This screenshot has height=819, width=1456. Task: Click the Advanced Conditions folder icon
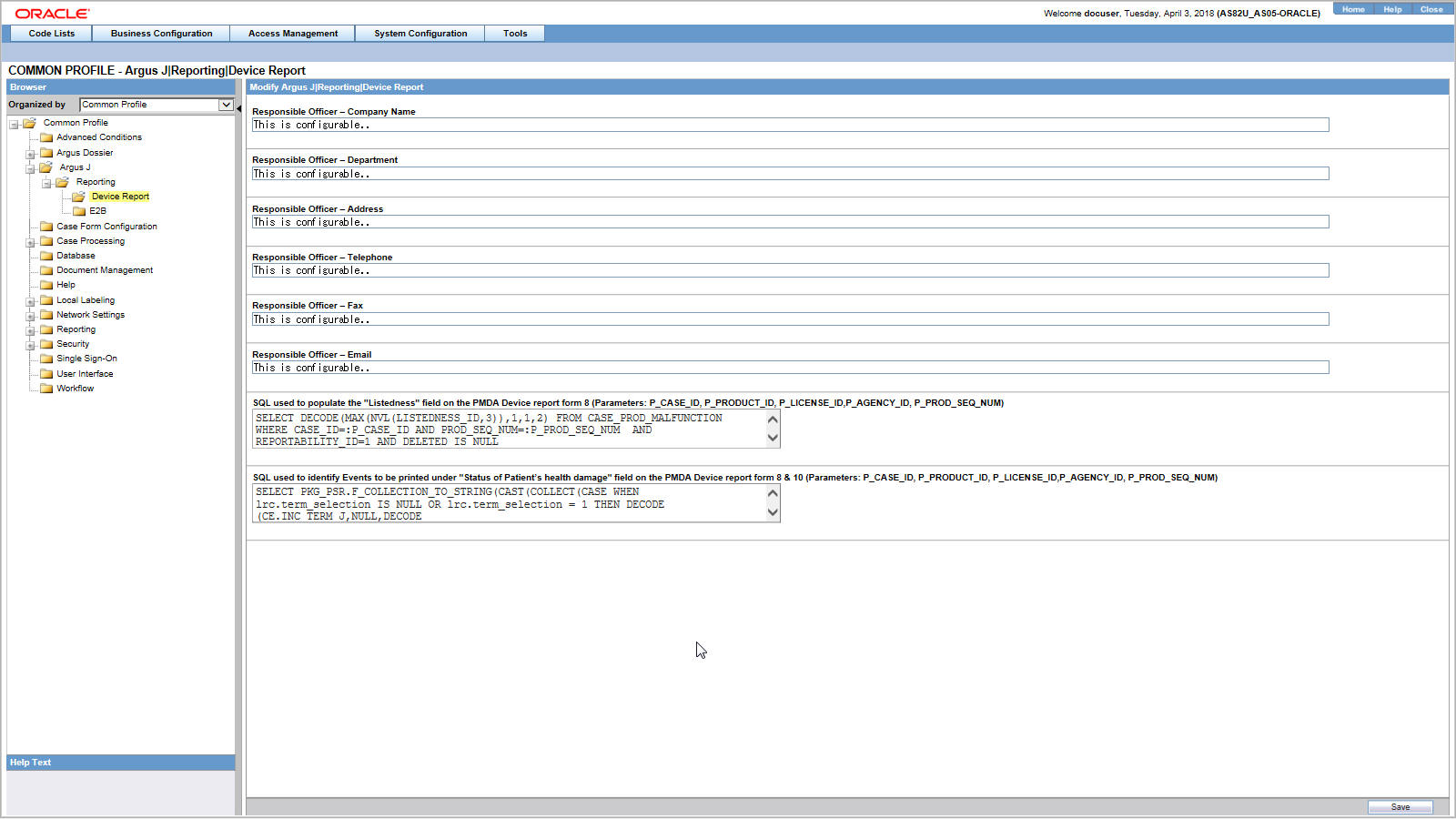click(46, 137)
